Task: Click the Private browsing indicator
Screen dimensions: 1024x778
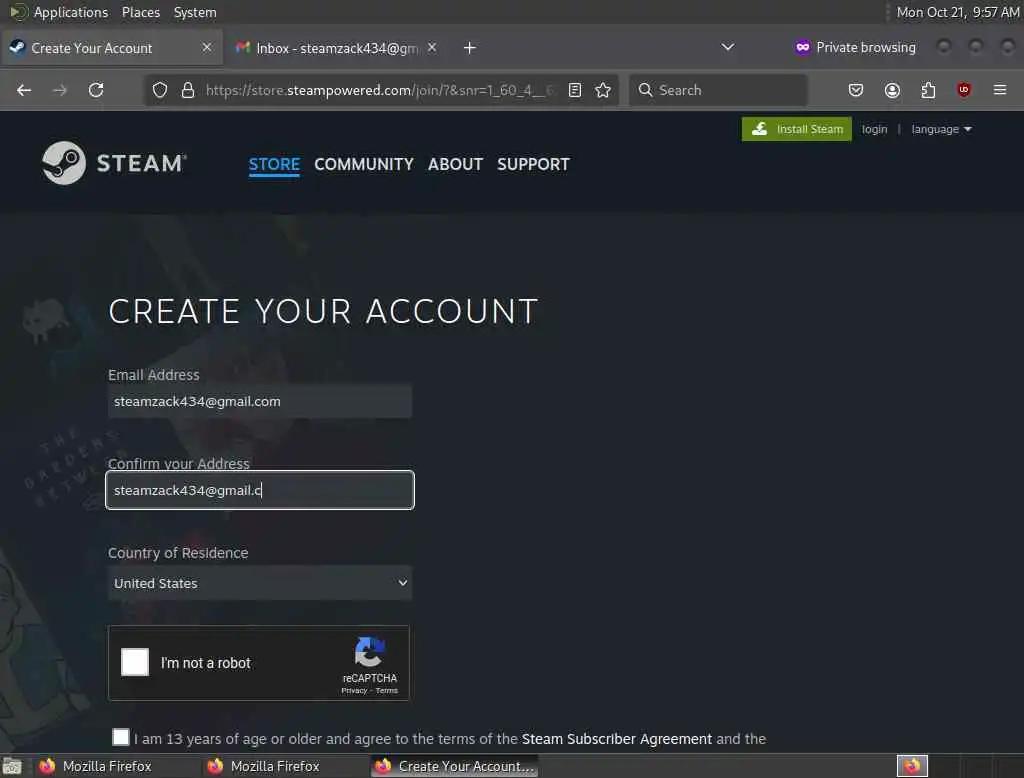Action: pyautogui.click(x=856, y=47)
